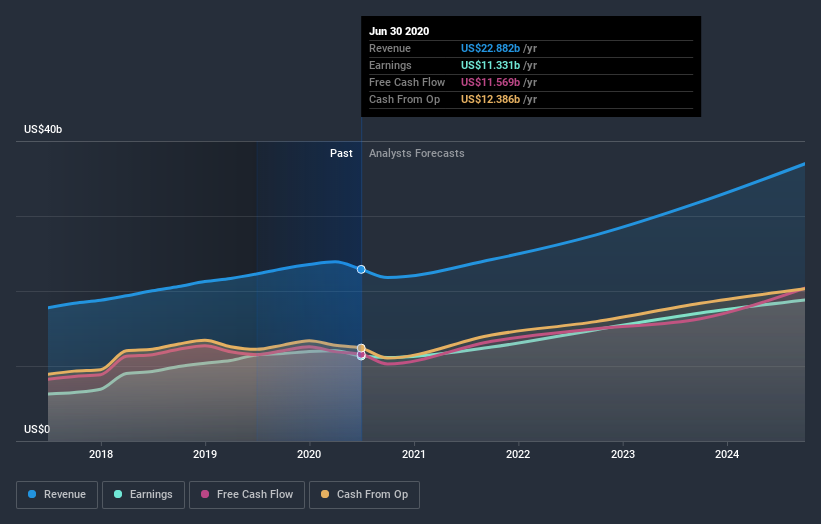Click the US$0 y-axis label
The height and width of the screenshot is (524, 821).
click(x=37, y=429)
